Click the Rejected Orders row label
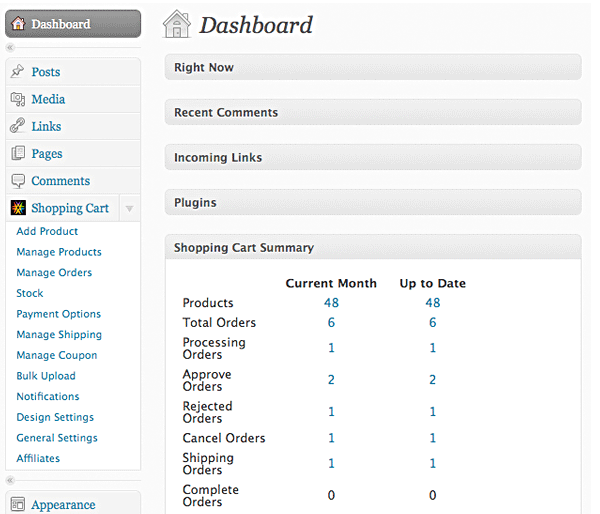600x514 pixels. click(207, 412)
